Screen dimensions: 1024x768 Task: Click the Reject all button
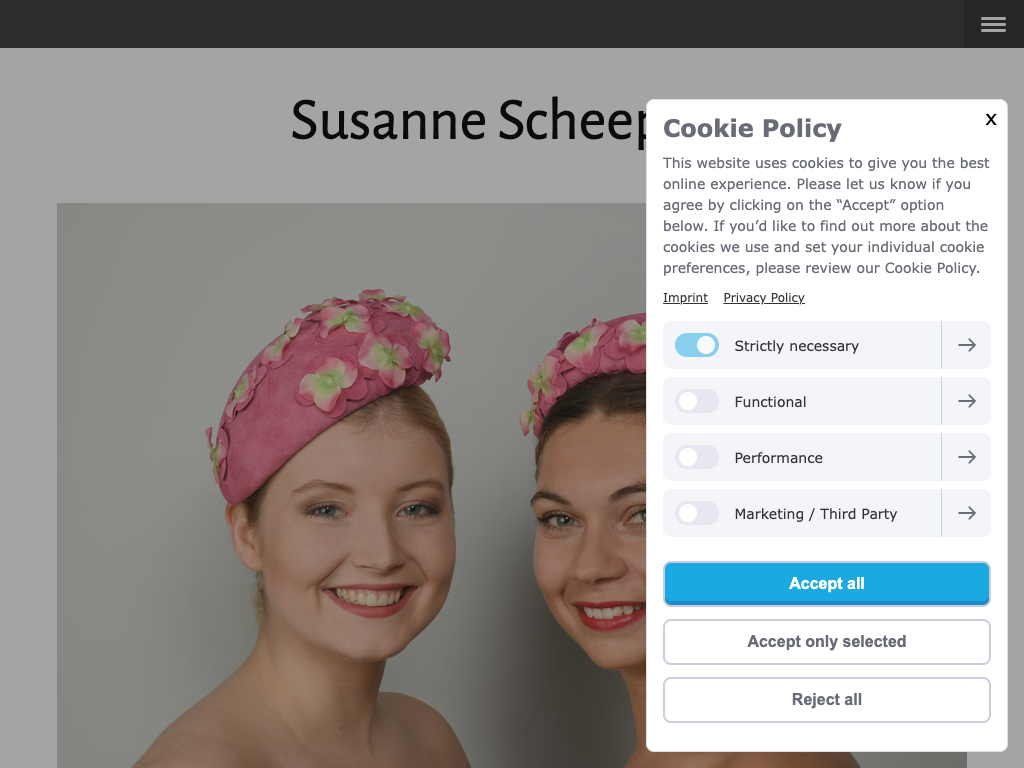pyautogui.click(x=826, y=700)
